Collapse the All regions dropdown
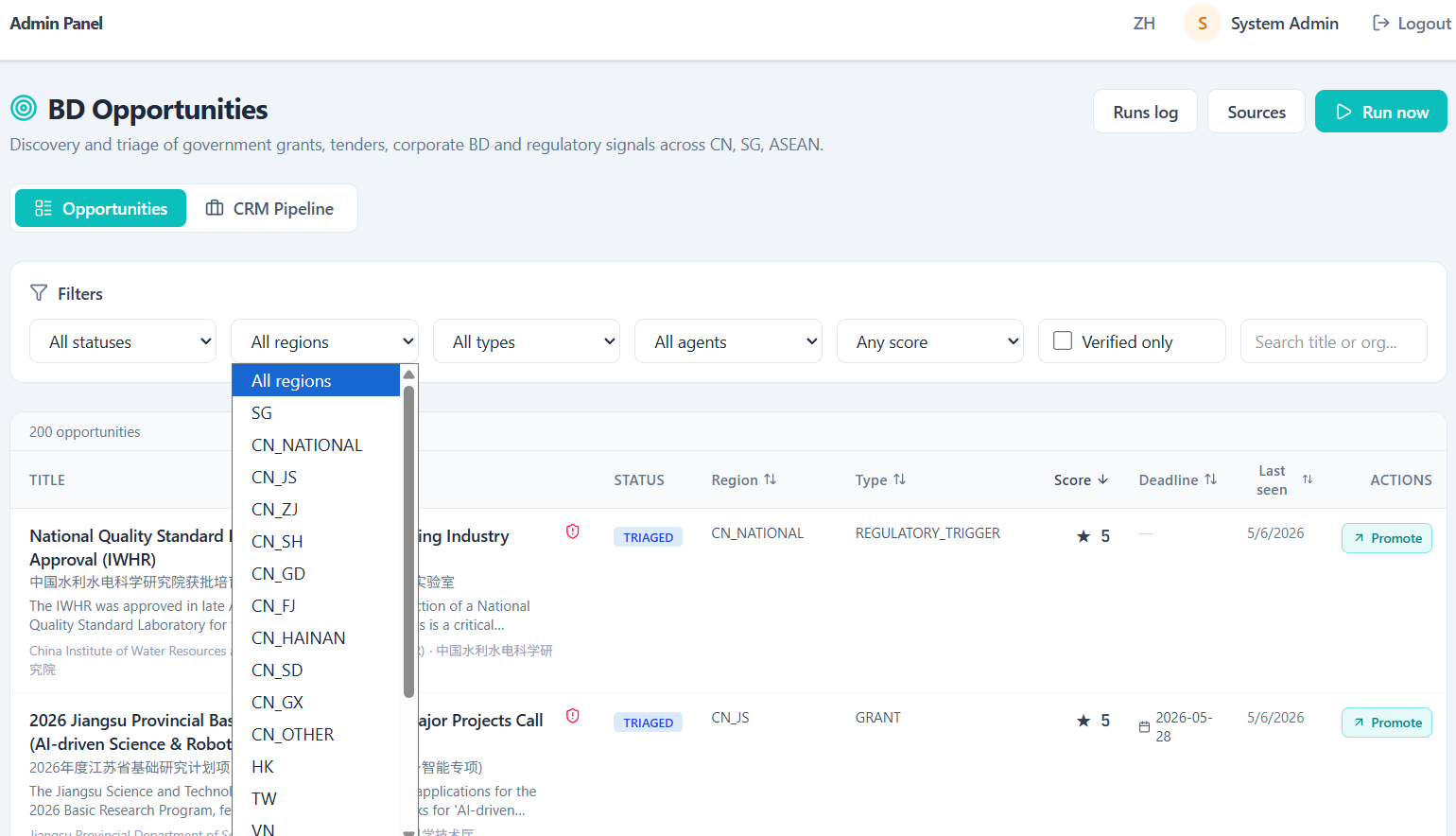Screen dimensions: 1456x836 324,341
